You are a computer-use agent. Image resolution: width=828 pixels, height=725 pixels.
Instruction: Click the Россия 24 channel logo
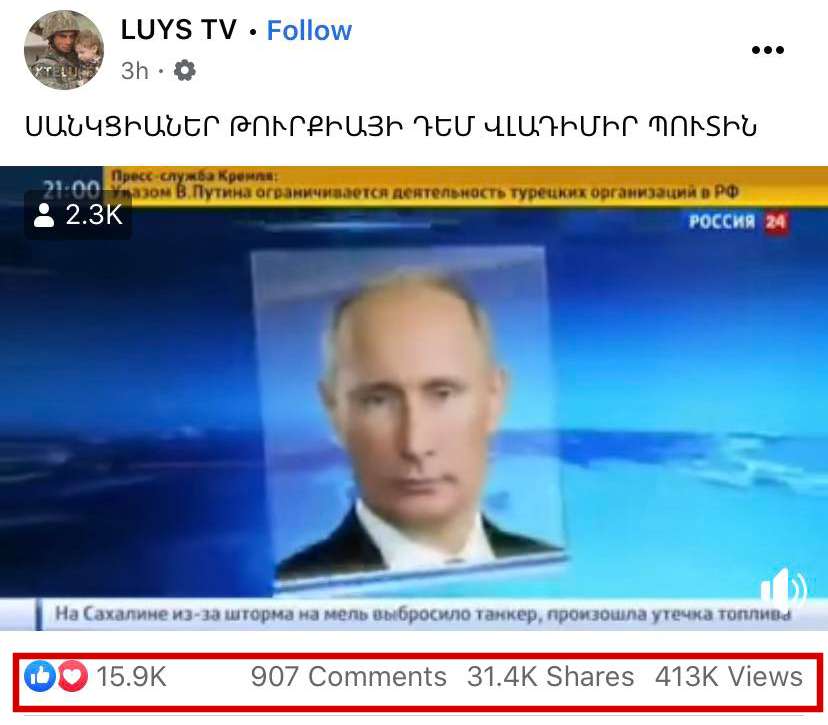pos(739,222)
